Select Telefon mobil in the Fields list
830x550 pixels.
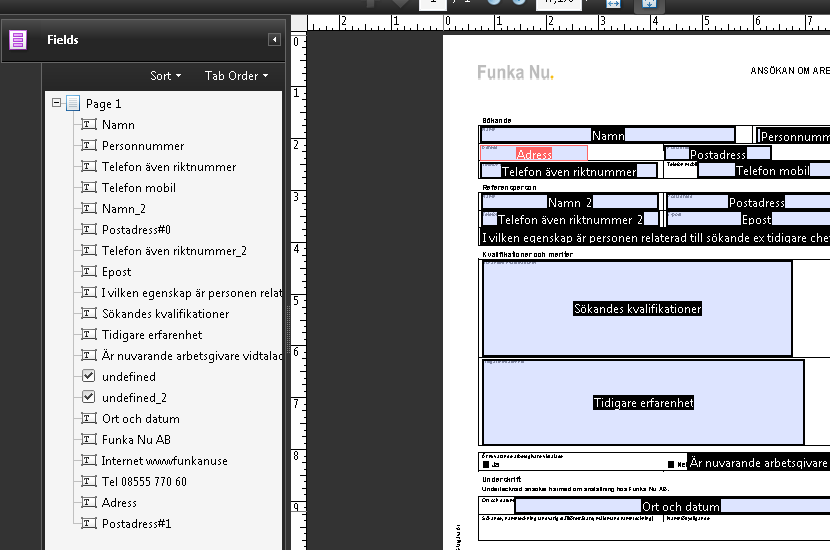[x=139, y=188]
